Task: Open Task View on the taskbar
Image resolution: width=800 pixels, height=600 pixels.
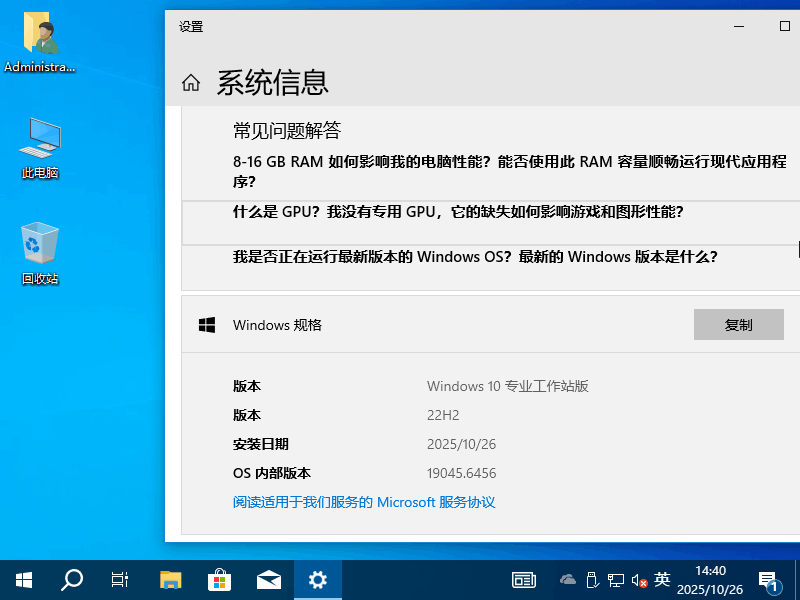Action: click(120, 579)
